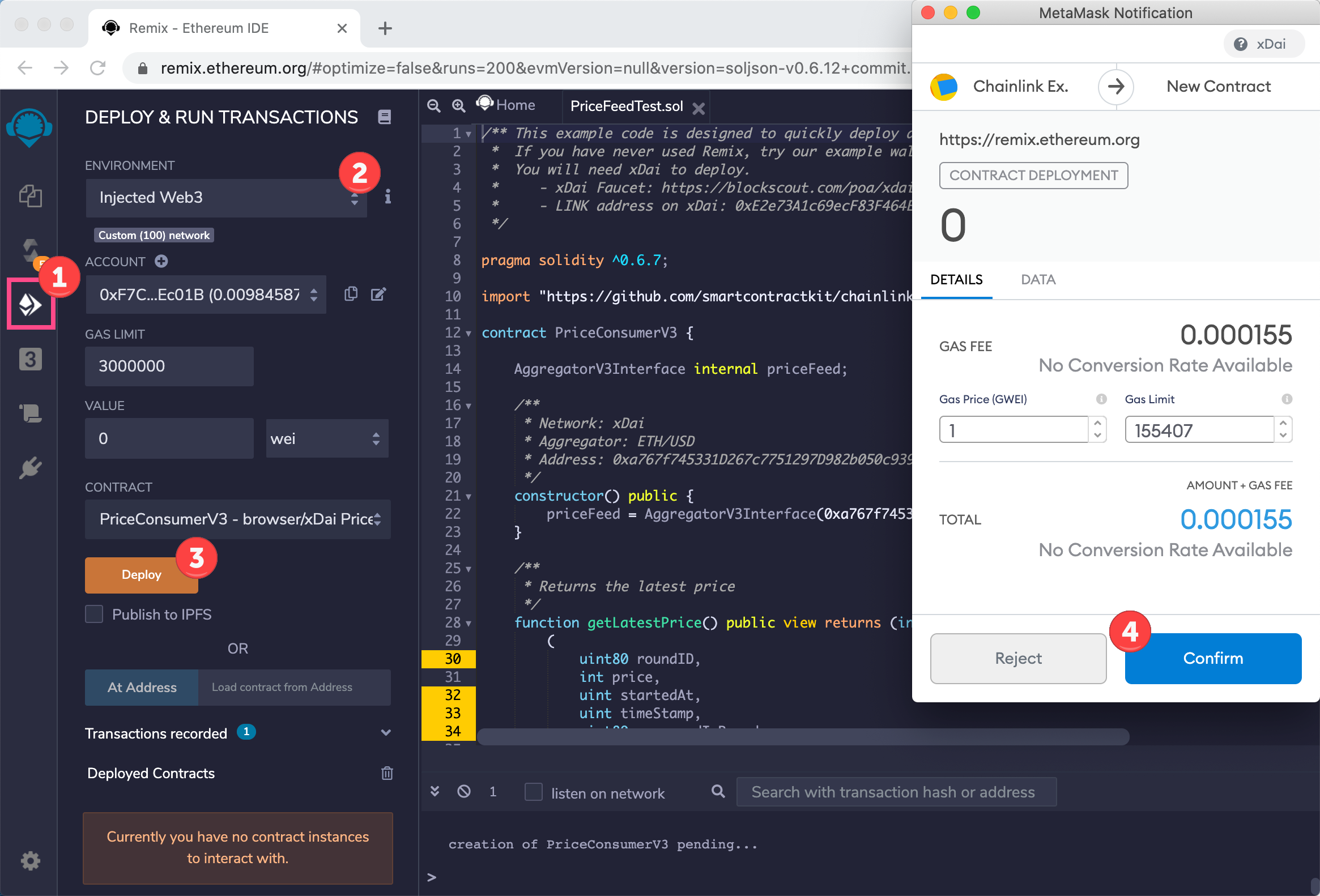Expand the Transactions recorded section
The image size is (1320, 896).
tap(386, 732)
